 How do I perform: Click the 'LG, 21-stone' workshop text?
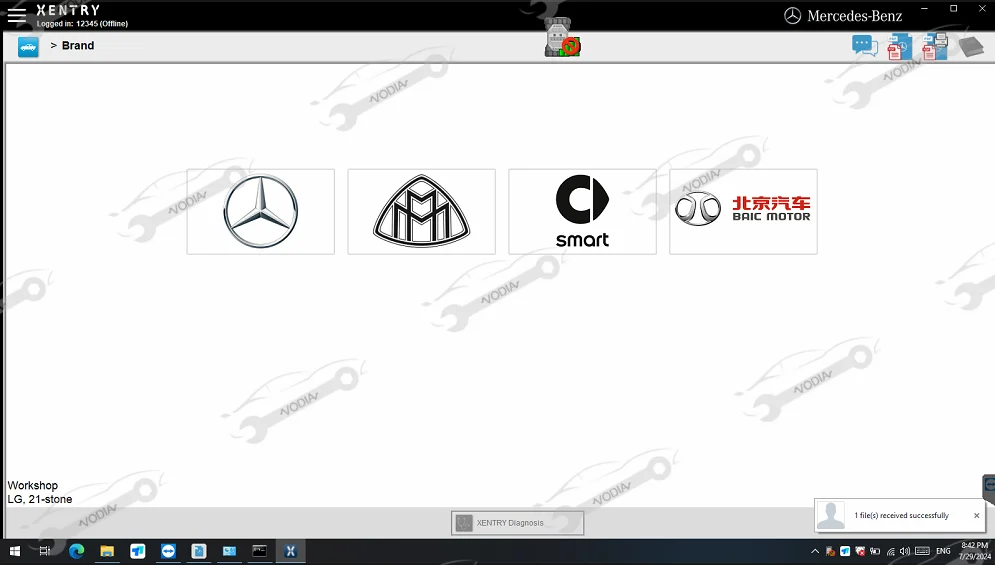pos(40,500)
